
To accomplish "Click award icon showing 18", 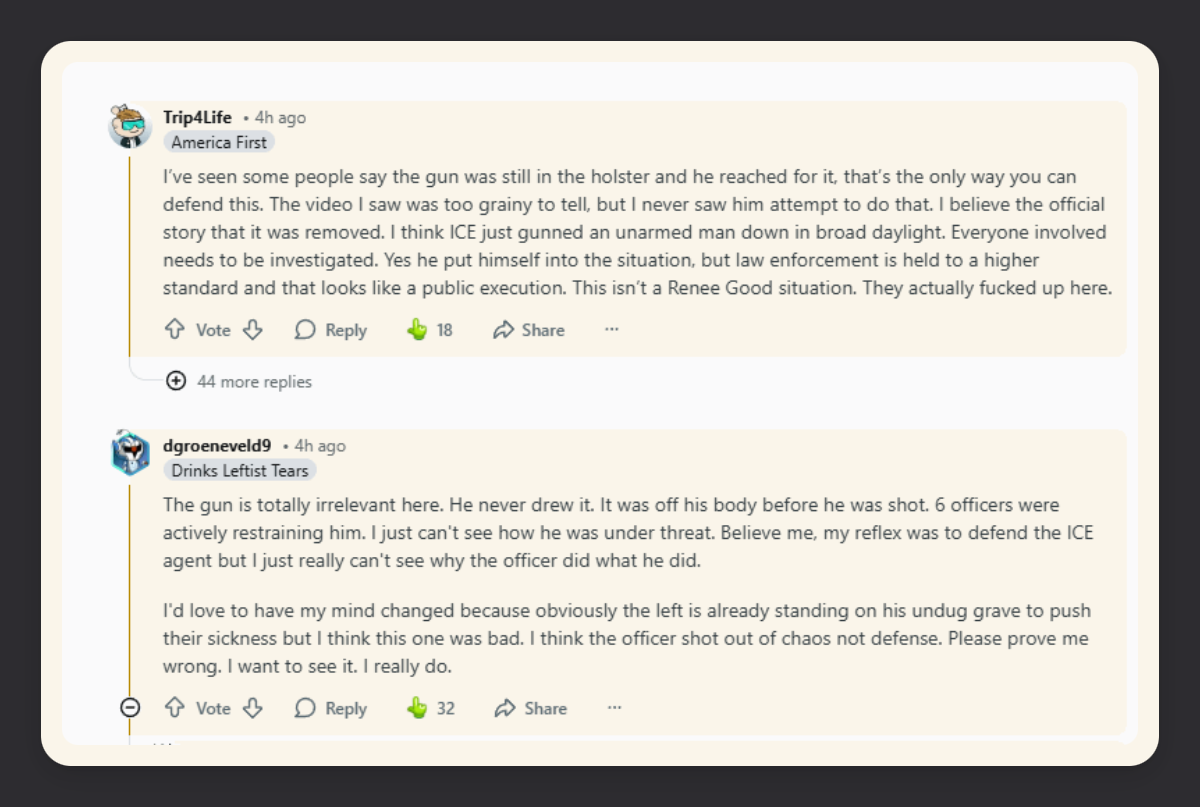I will pyautogui.click(x=418, y=330).
